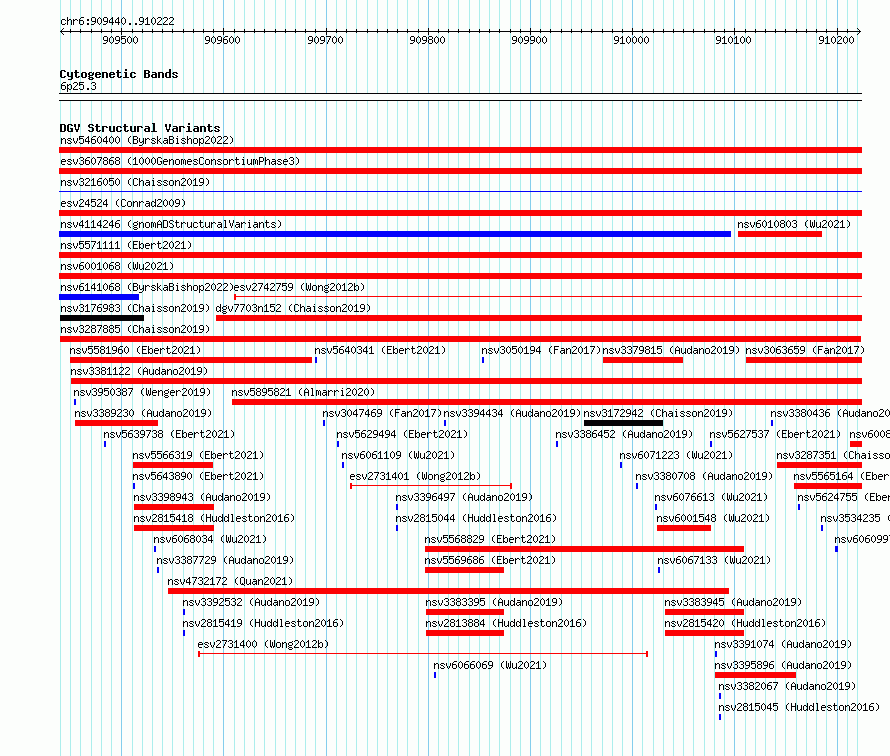Viewport: 890px width, 756px height.
Task: Click nsv6067133 (Wu2021) label
Action: (714, 560)
